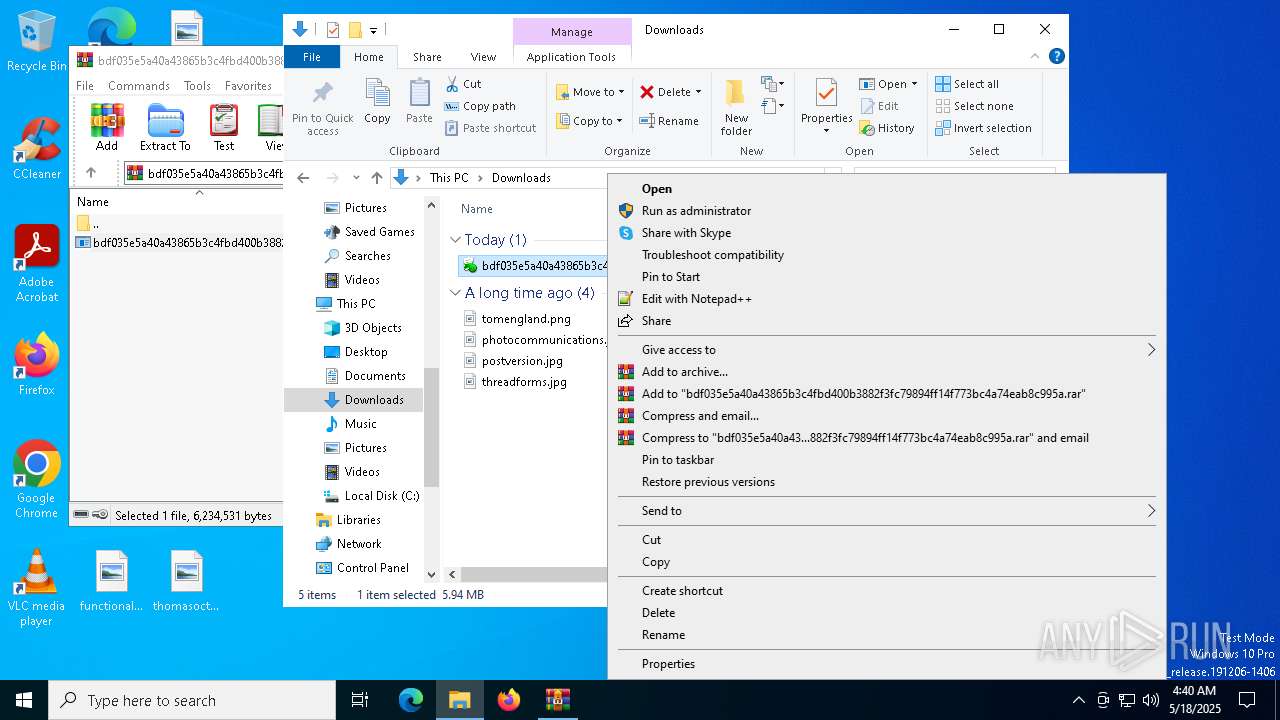Open the Copy to dropdown
The image size is (1280, 720).
pos(589,121)
